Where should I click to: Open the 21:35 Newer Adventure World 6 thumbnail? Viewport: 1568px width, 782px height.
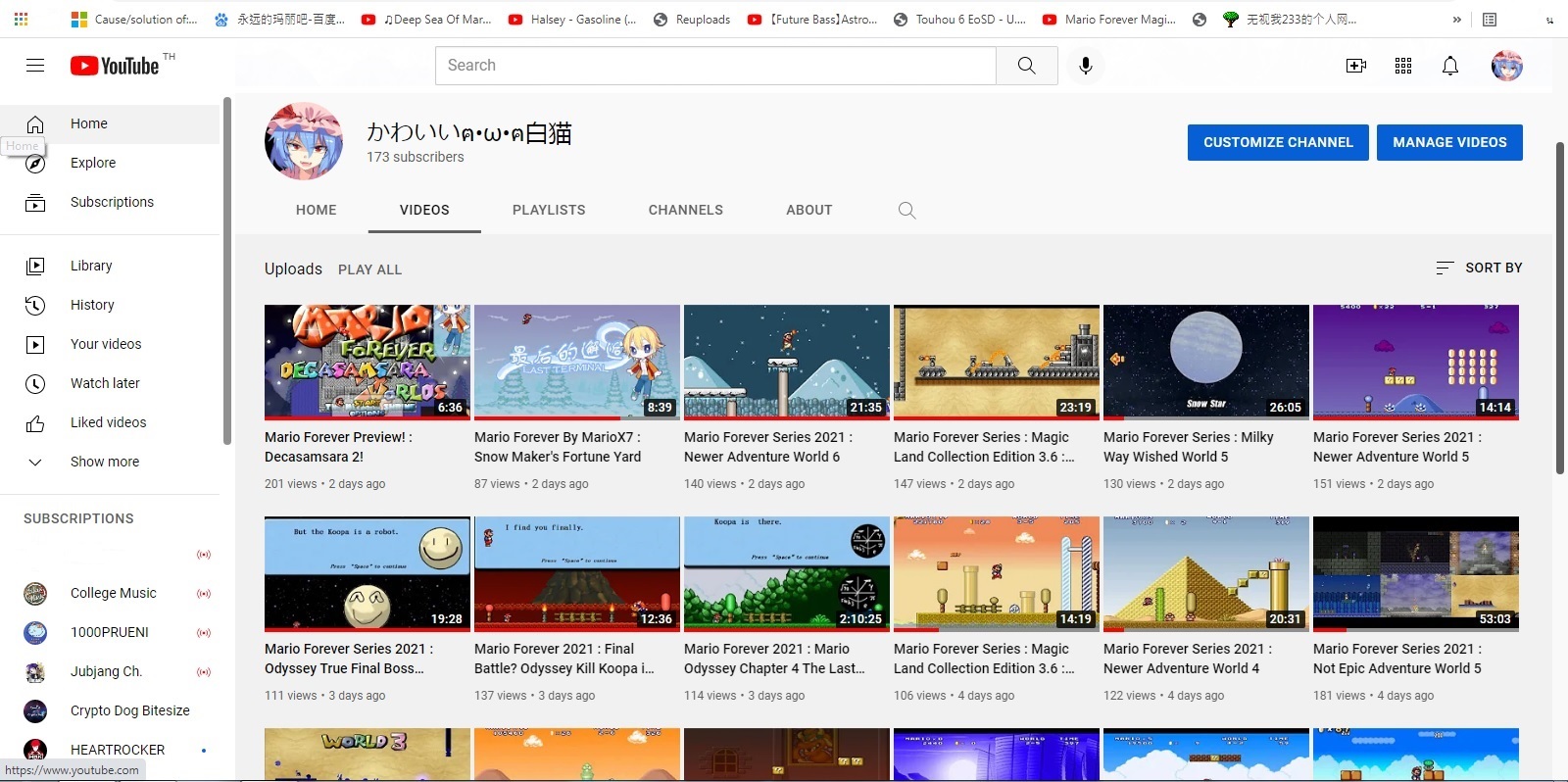[x=787, y=362]
